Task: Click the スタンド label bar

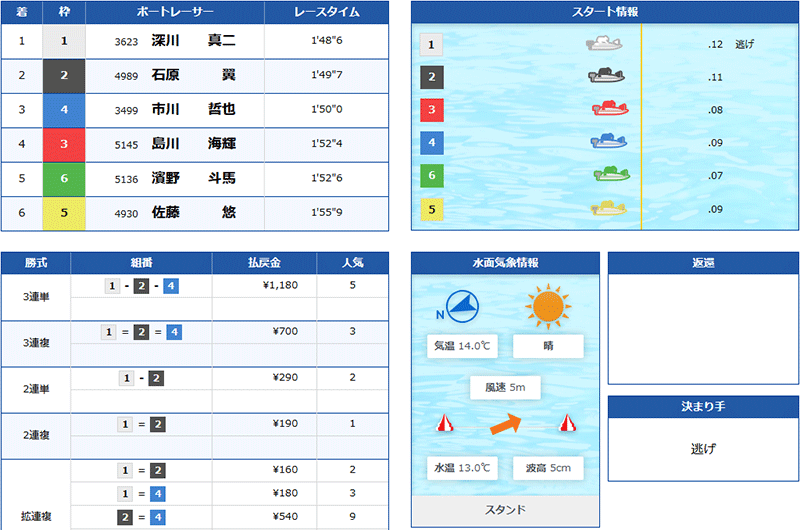Action: 505,510
